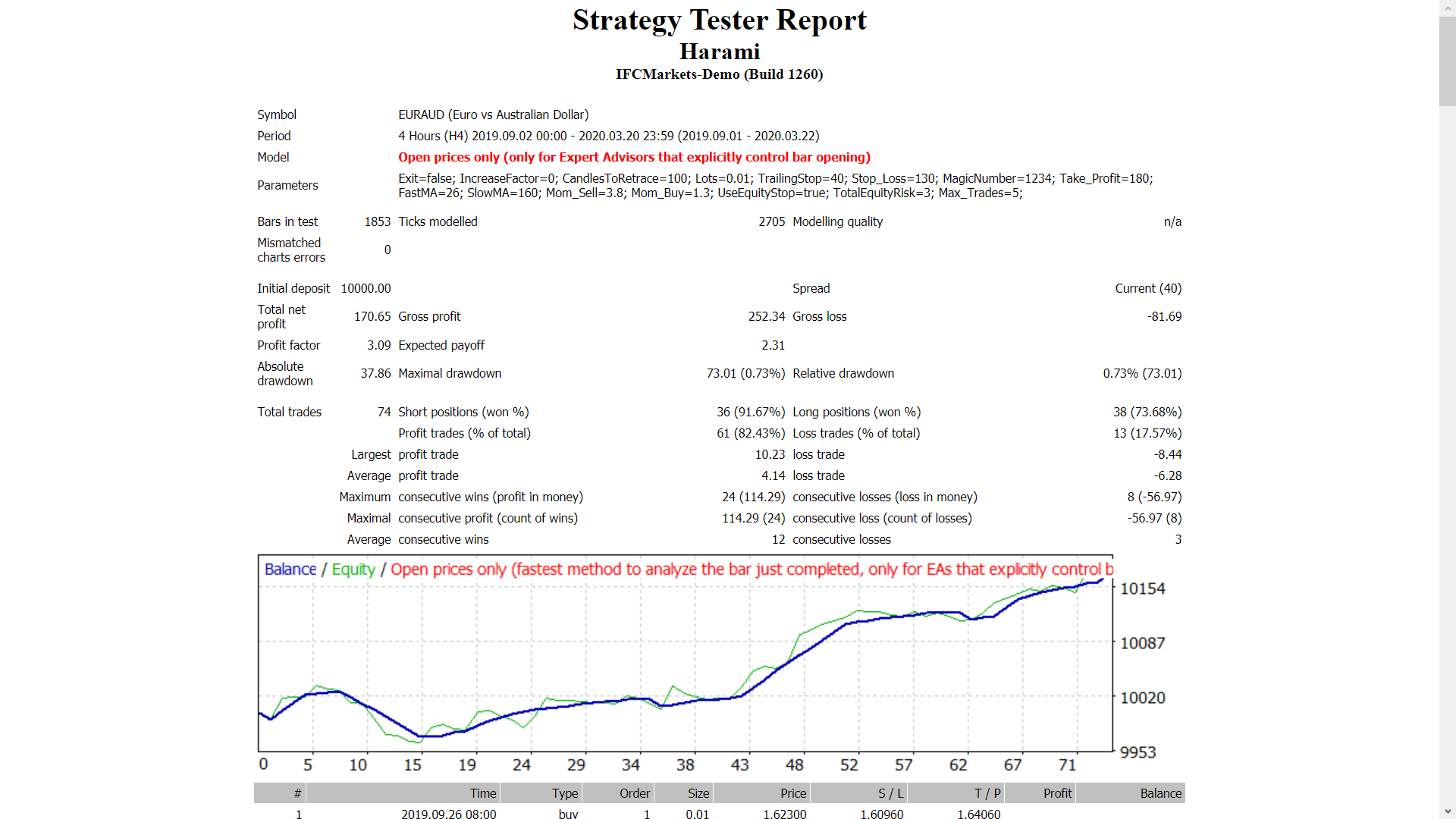Image resolution: width=1456 pixels, height=819 pixels.
Task: Click the 'IFCMarkets-Demo (Build 1260)' subtitle
Action: point(719,74)
